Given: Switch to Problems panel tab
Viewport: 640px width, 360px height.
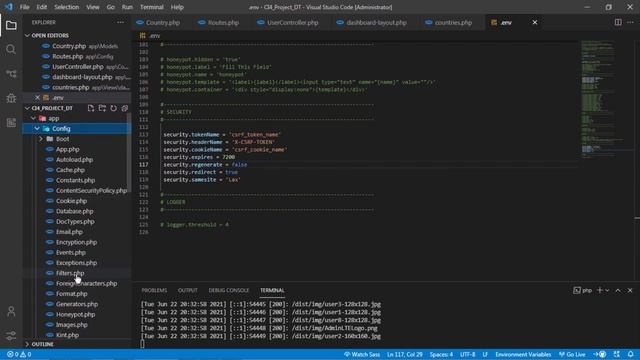Looking at the screenshot, I should [154, 290].
